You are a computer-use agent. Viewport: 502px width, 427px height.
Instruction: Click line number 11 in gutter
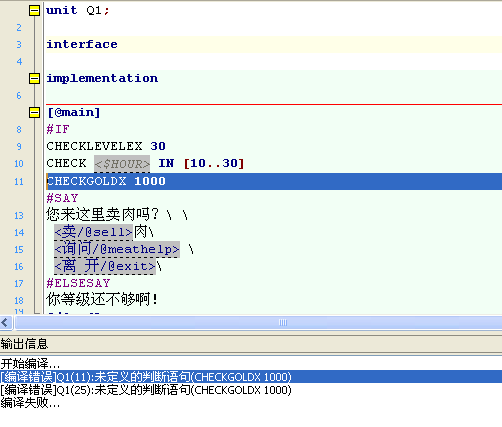19,182
